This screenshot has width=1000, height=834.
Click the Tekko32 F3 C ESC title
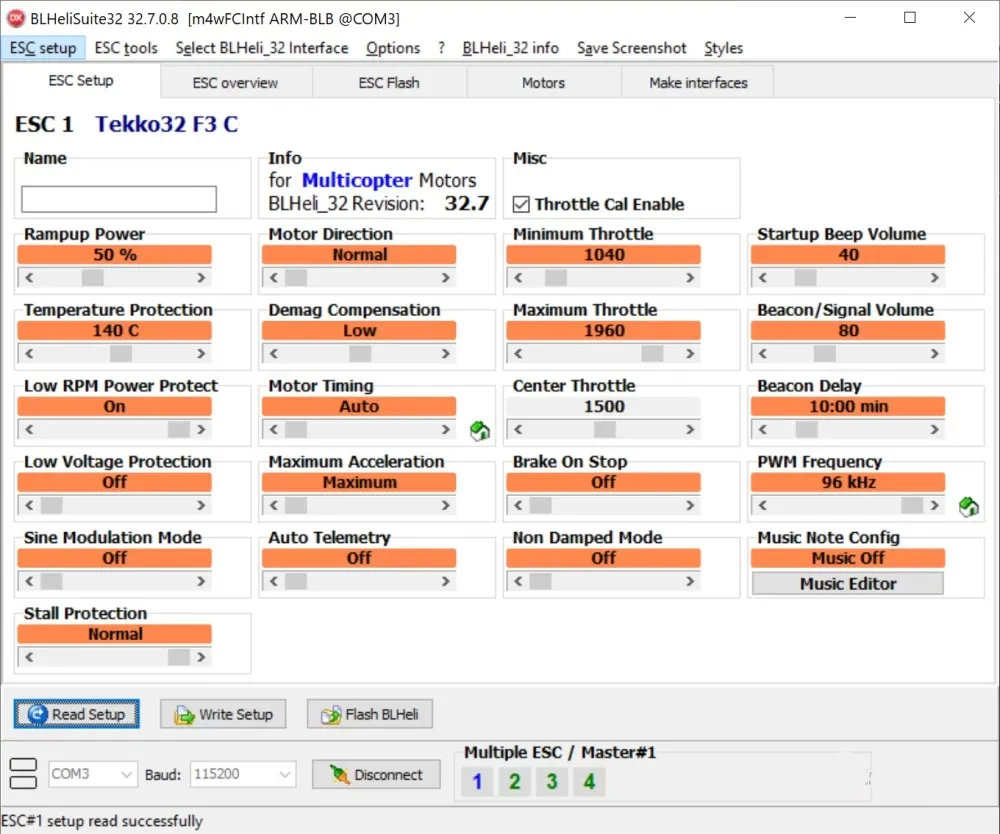166,124
